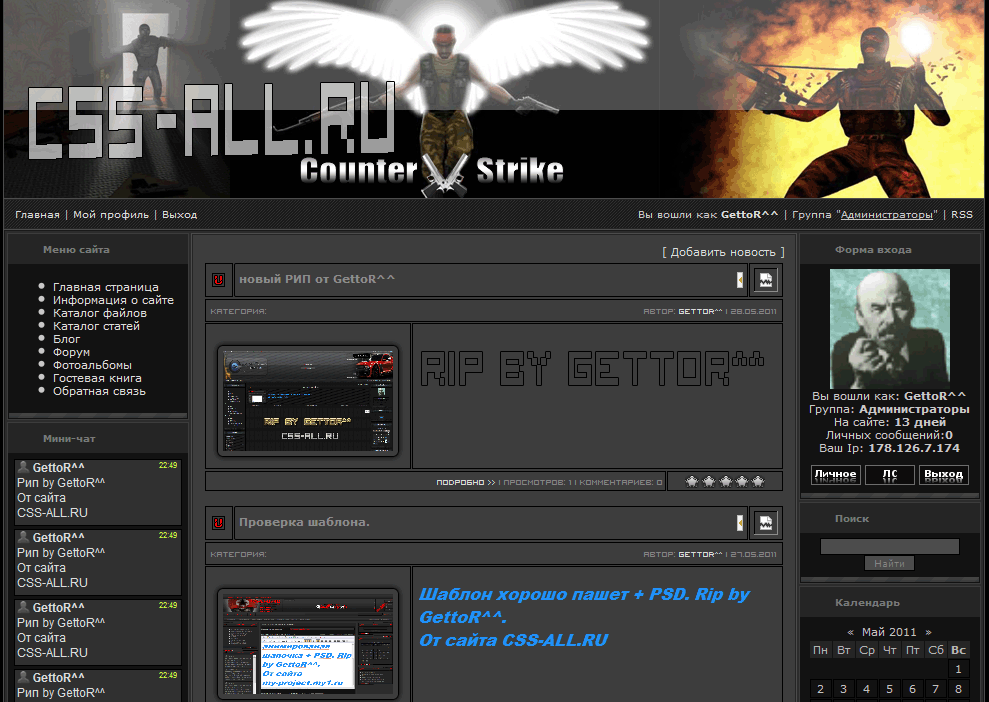
Task: Open the Counter Strike logo in the header
Action: tap(432, 172)
